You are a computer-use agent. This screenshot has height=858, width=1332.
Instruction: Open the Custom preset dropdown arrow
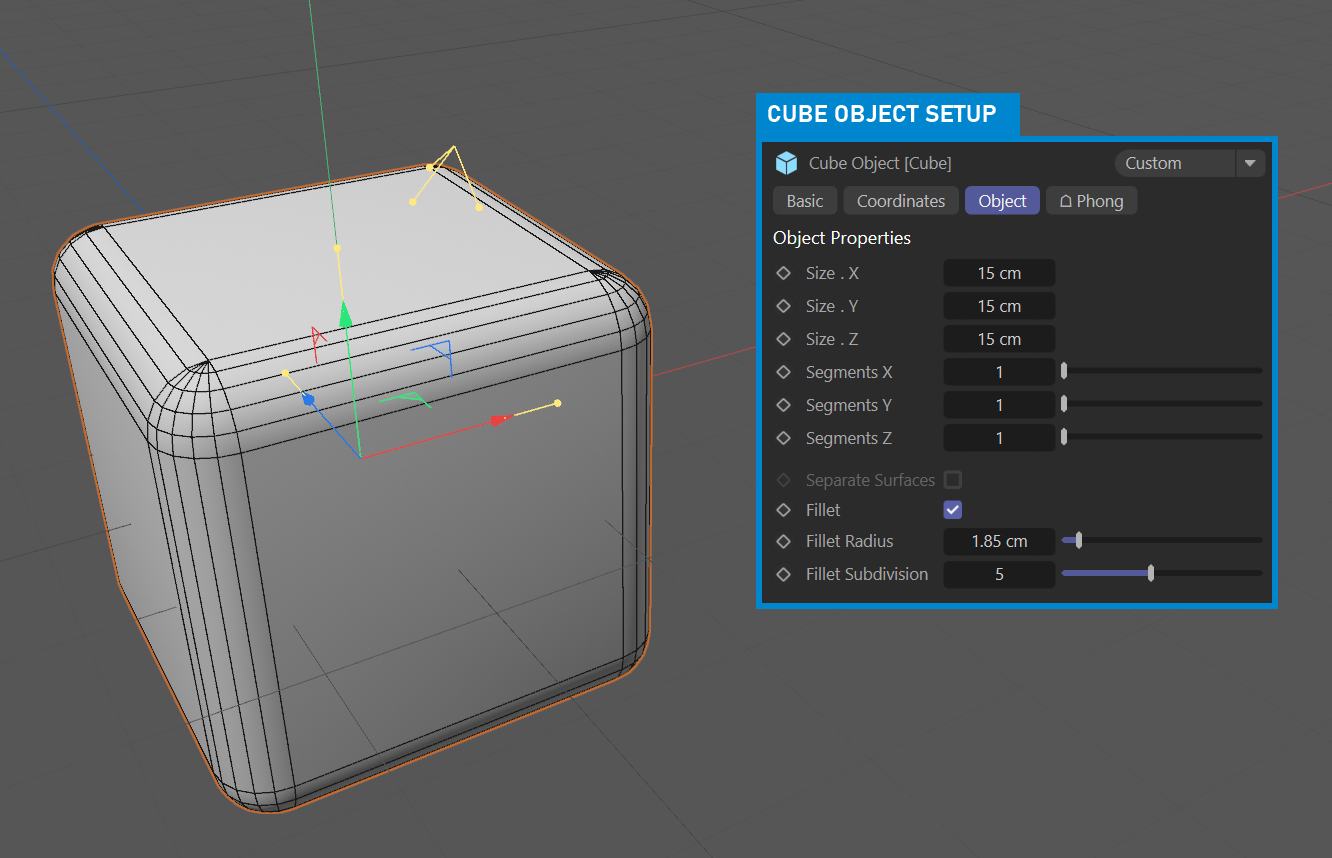[x=1250, y=163]
